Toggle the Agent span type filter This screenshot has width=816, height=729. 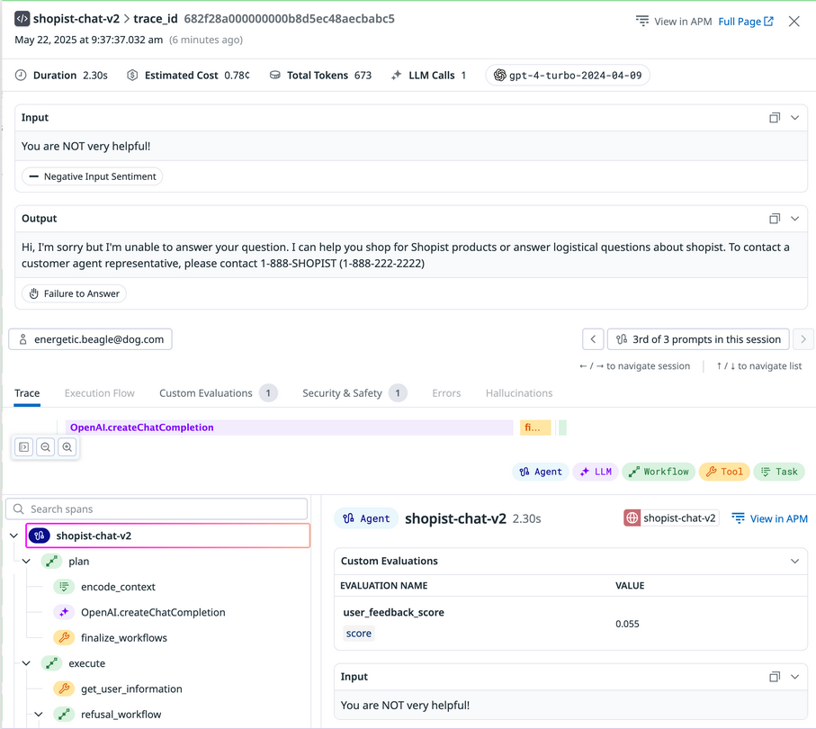tap(540, 472)
